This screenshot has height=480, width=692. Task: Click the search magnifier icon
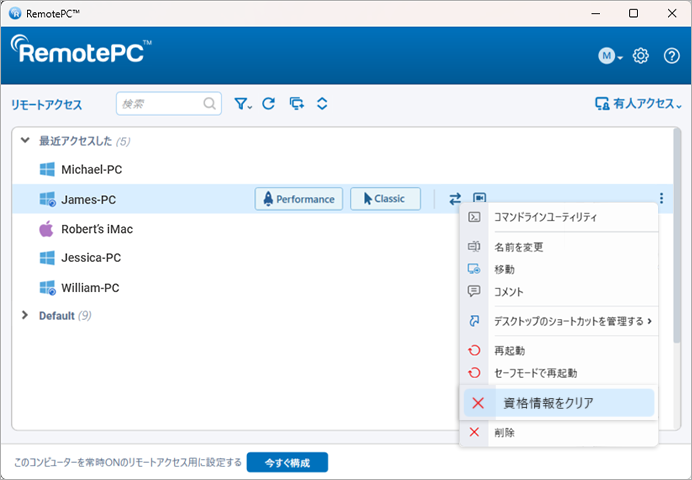point(210,104)
